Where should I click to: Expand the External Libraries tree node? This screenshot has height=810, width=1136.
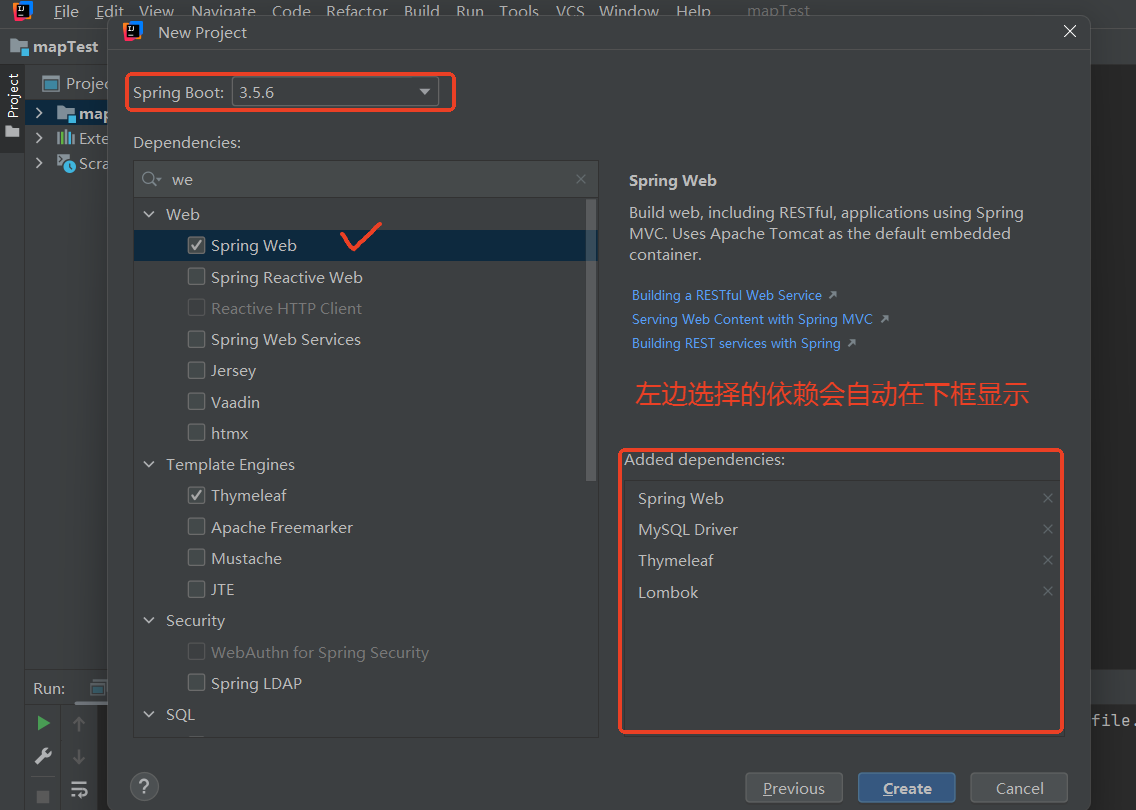[x=39, y=138]
